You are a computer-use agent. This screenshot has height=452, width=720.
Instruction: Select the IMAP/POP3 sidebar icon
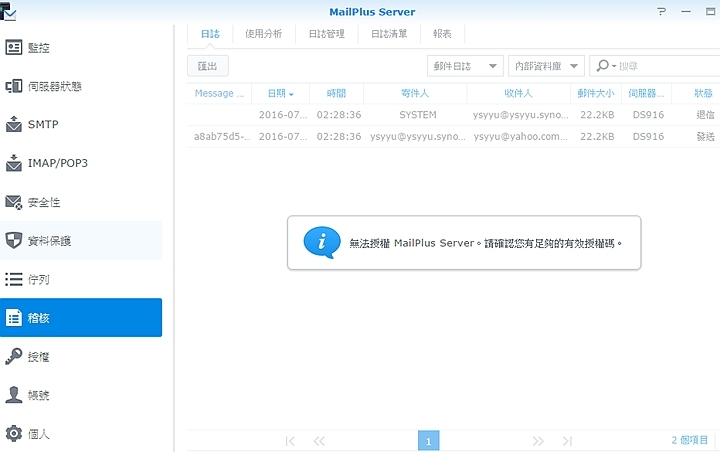[14, 163]
